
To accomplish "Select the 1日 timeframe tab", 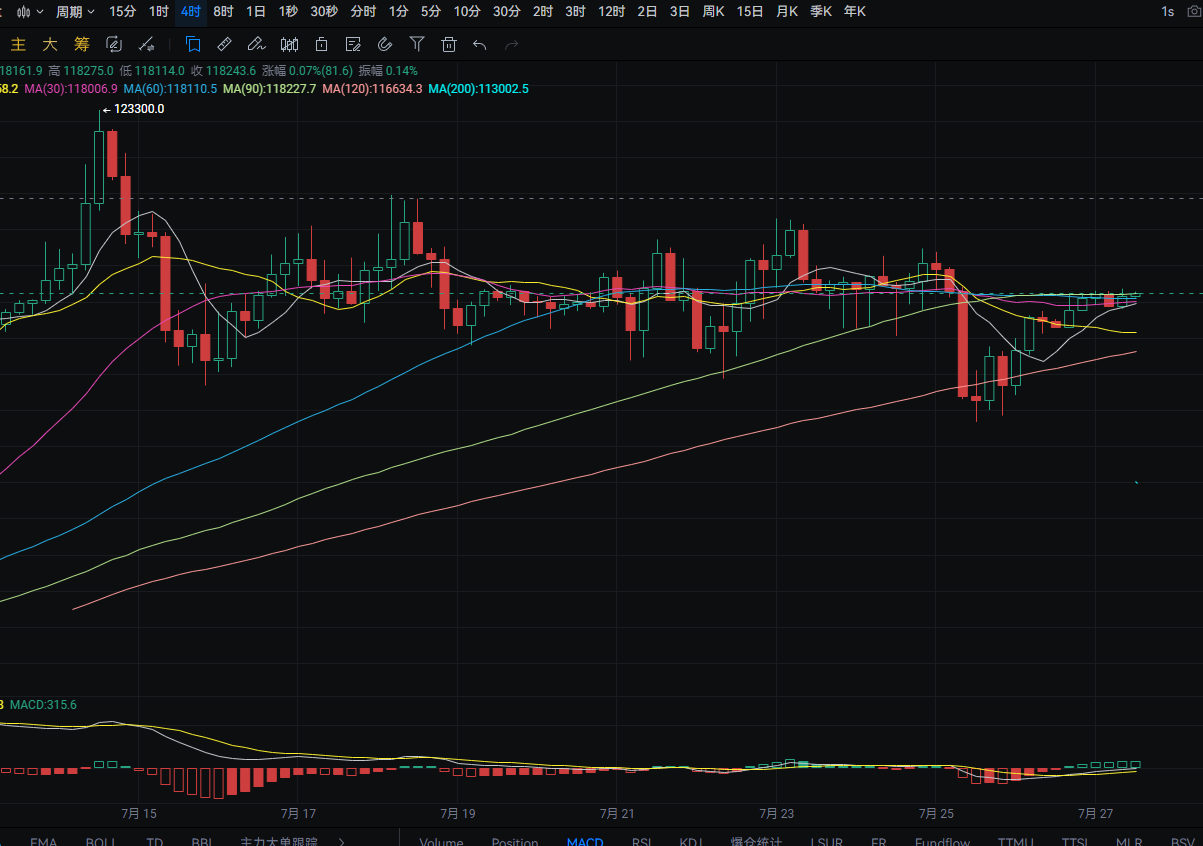I will click(256, 11).
